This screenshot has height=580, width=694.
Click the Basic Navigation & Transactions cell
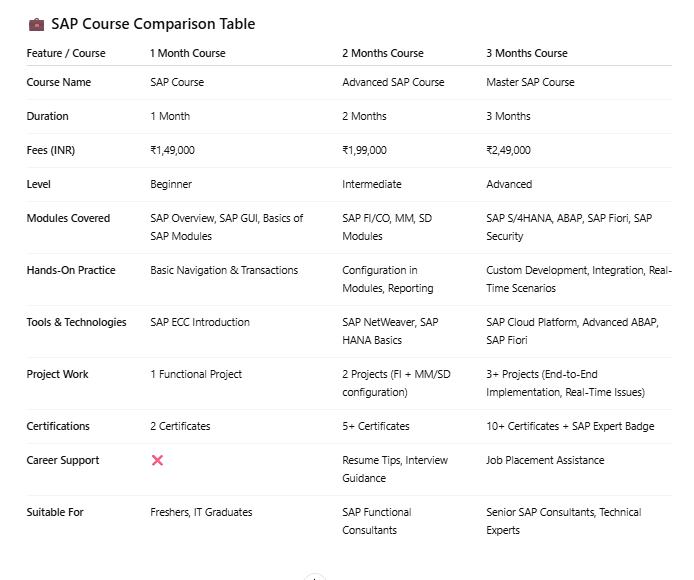click(224, 270)
